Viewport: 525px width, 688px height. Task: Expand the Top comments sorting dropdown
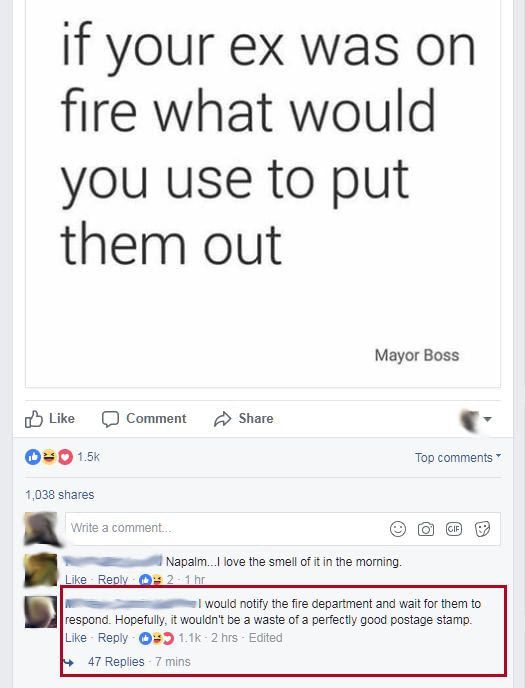click(458, 458)
